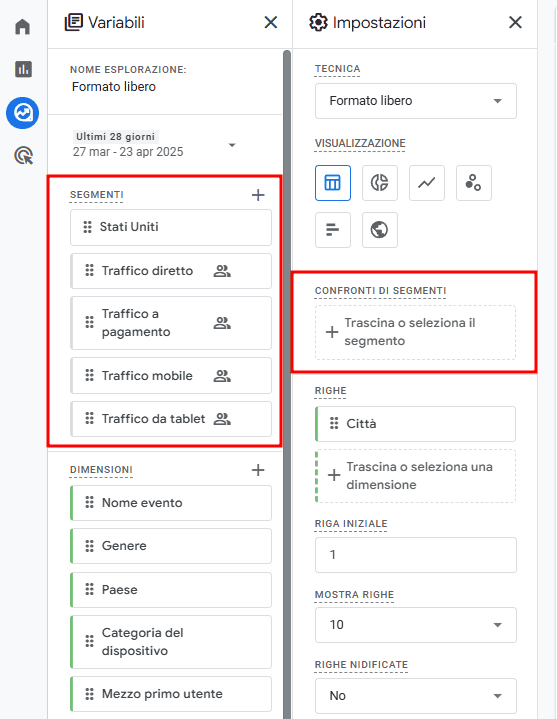Click the Variabili panel icon
Image resolution: width=557 pixels, height=719 pixels.
[x=73, y=22]
